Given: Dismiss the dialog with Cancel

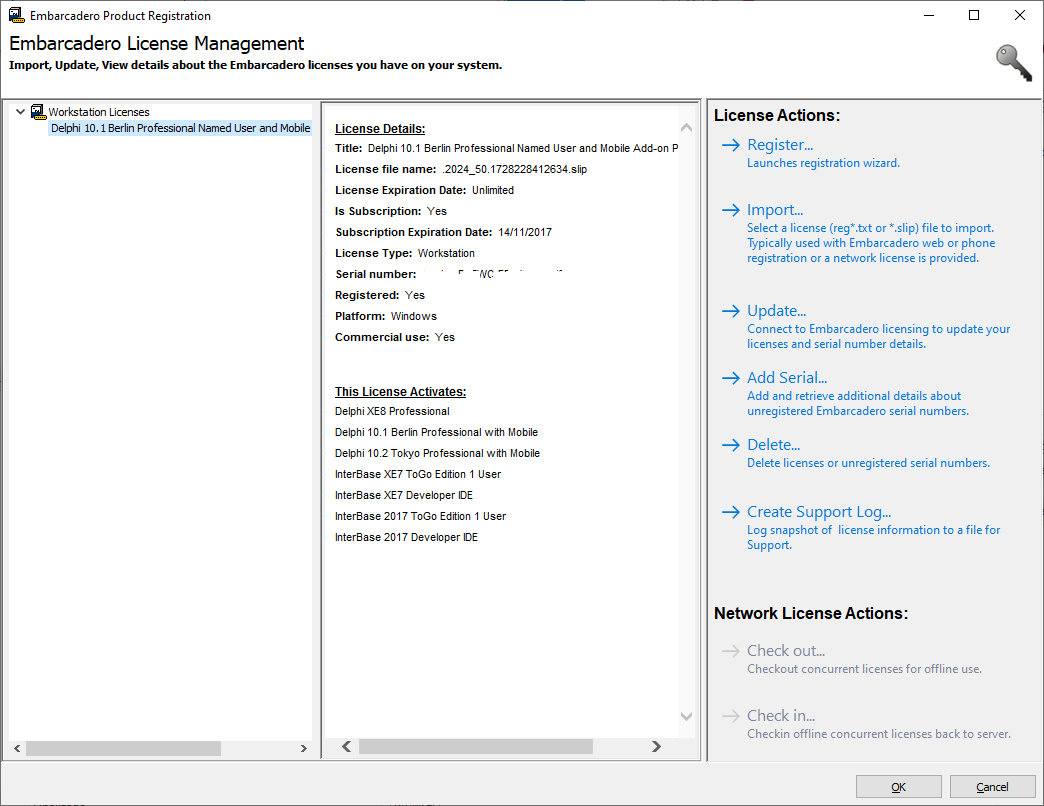Looking at the screenshot, I should click(992, 787).
